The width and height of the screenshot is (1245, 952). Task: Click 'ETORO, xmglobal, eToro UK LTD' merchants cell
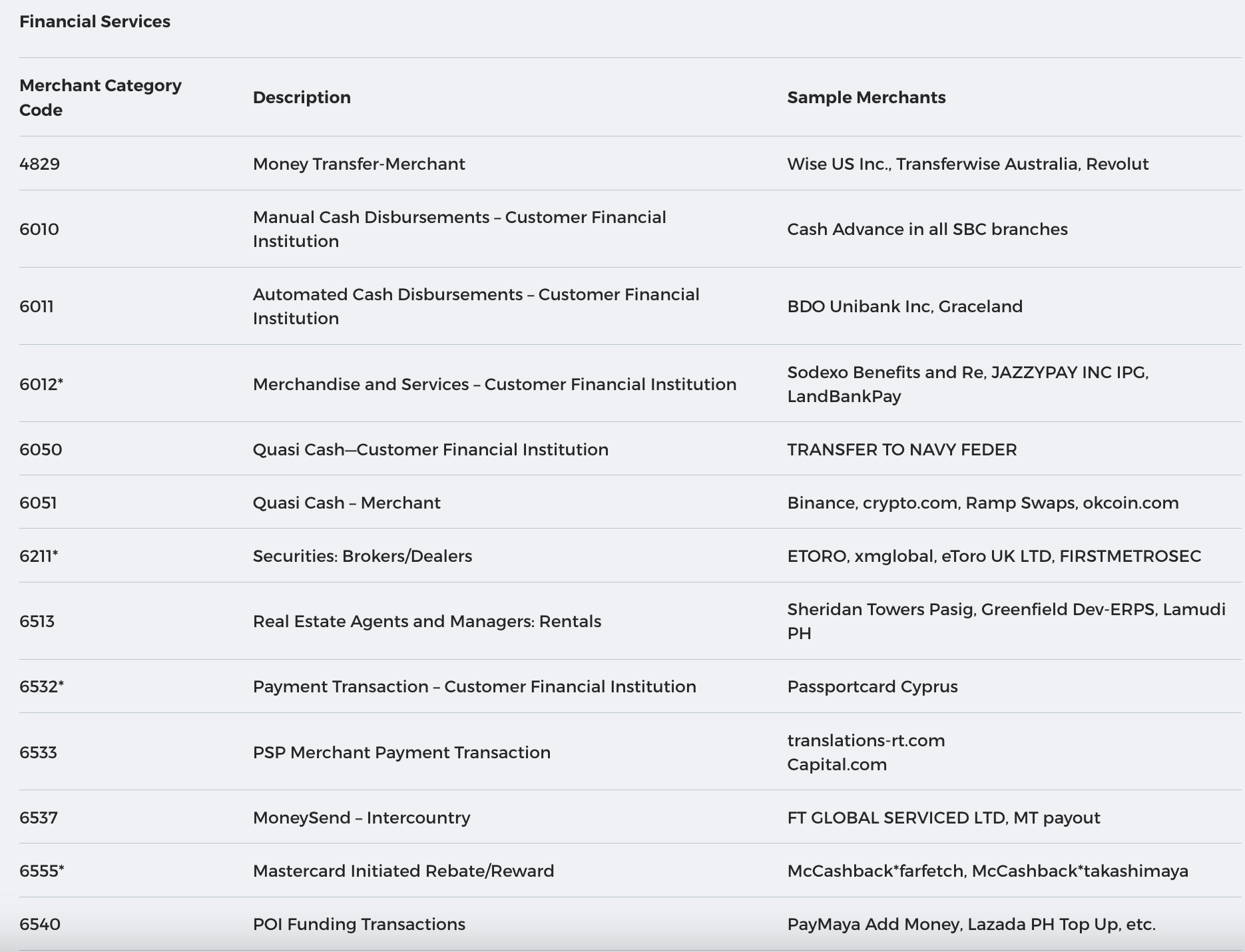994,556
